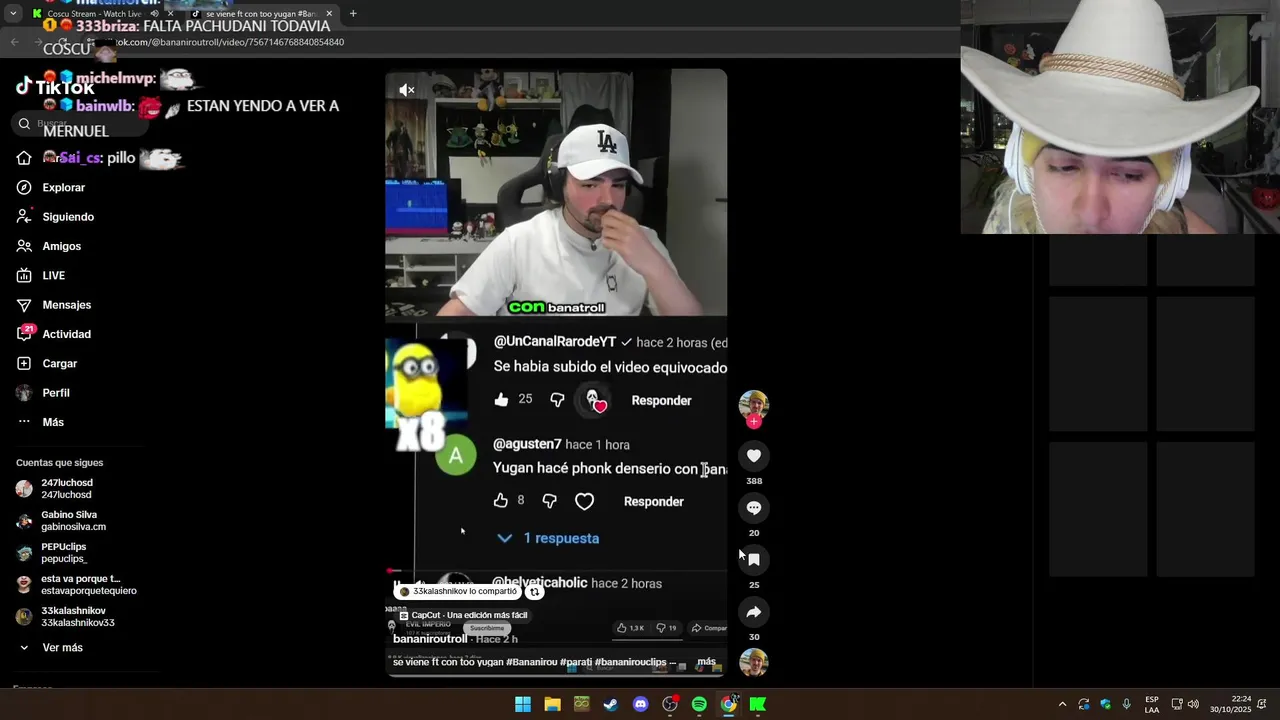The width and height of the screenshot is (1280, 720).
Task: Open Amigos in the TikTok sidebar
Action: (x=48, y=246)
